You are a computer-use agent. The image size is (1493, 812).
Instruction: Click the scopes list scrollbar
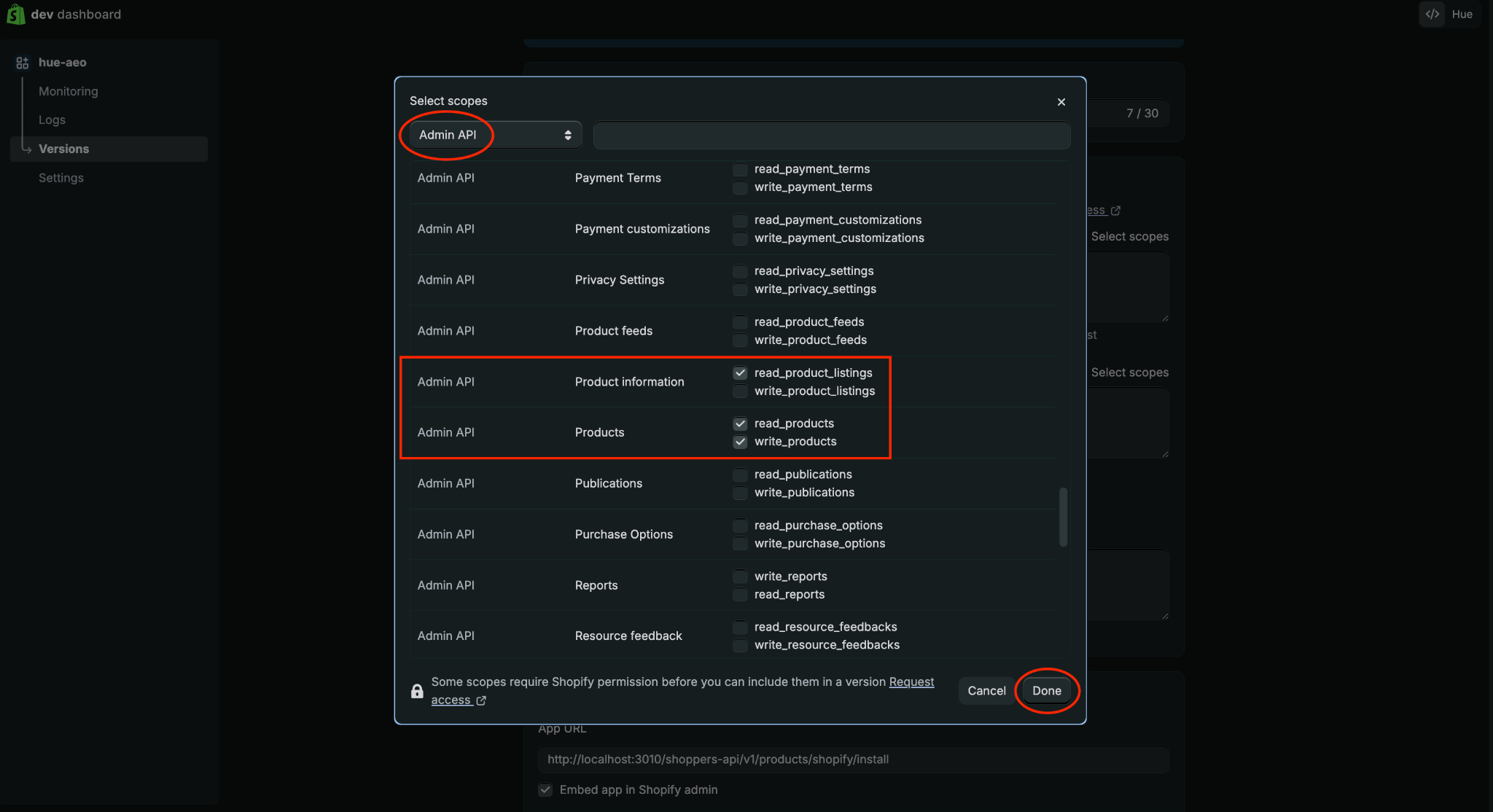click(x=1063, y=517)
